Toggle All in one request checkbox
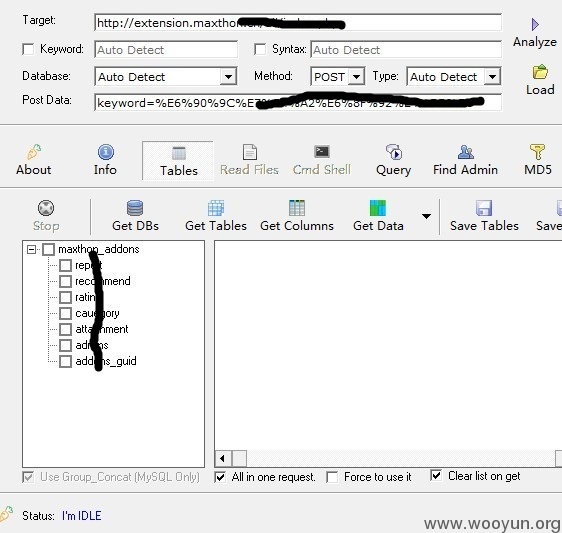This screenshot has width=562, height=533. (220, 477)
